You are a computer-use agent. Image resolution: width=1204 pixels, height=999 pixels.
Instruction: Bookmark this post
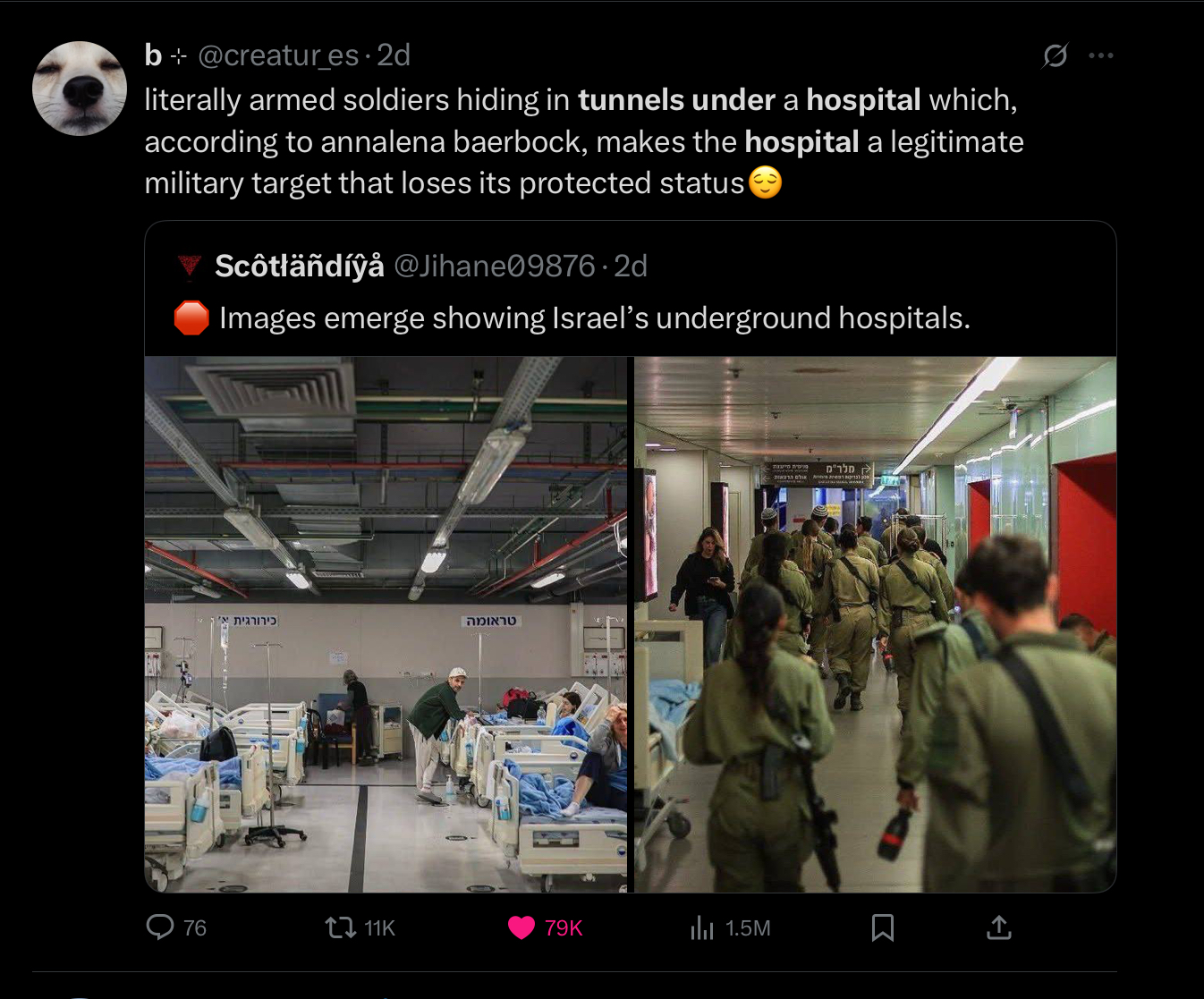click(883, 927)
